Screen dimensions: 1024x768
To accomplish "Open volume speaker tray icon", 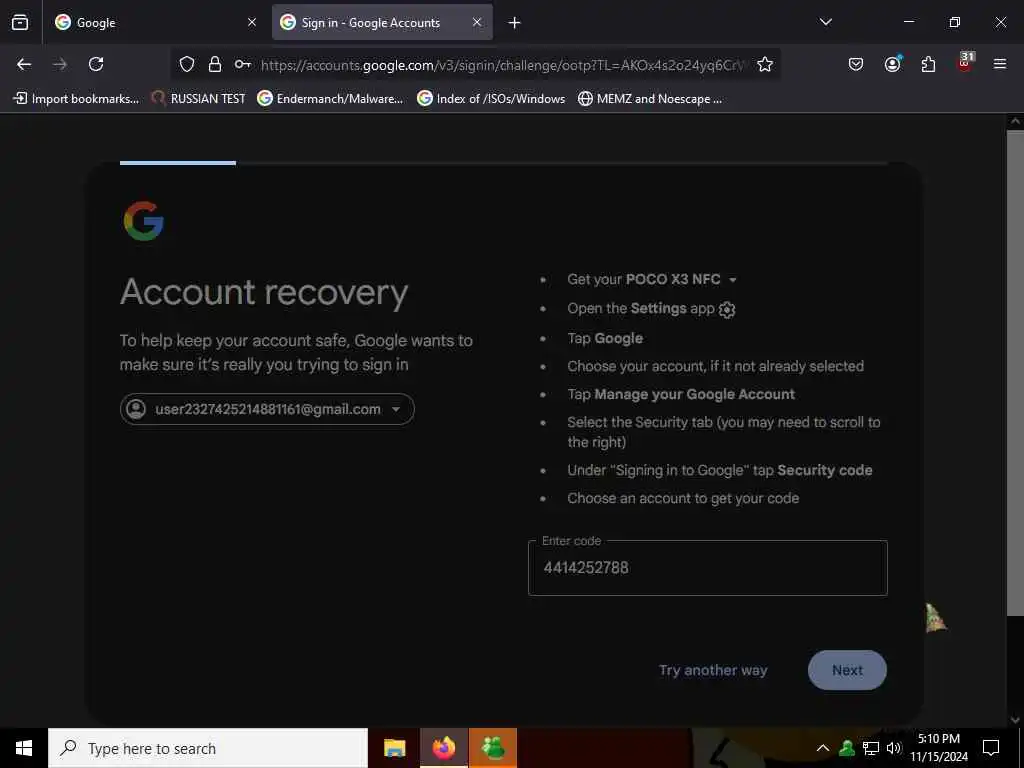I will tap(894, 748).
